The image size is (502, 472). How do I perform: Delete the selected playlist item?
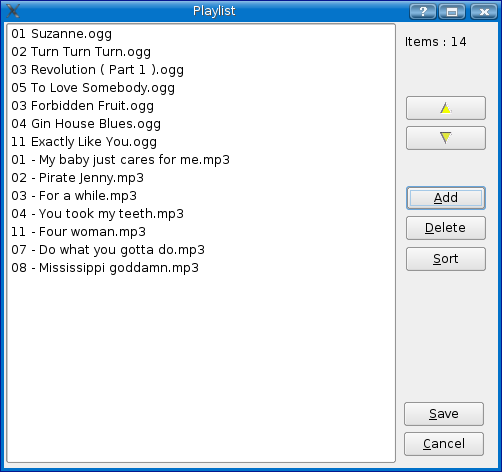(446, 228)
